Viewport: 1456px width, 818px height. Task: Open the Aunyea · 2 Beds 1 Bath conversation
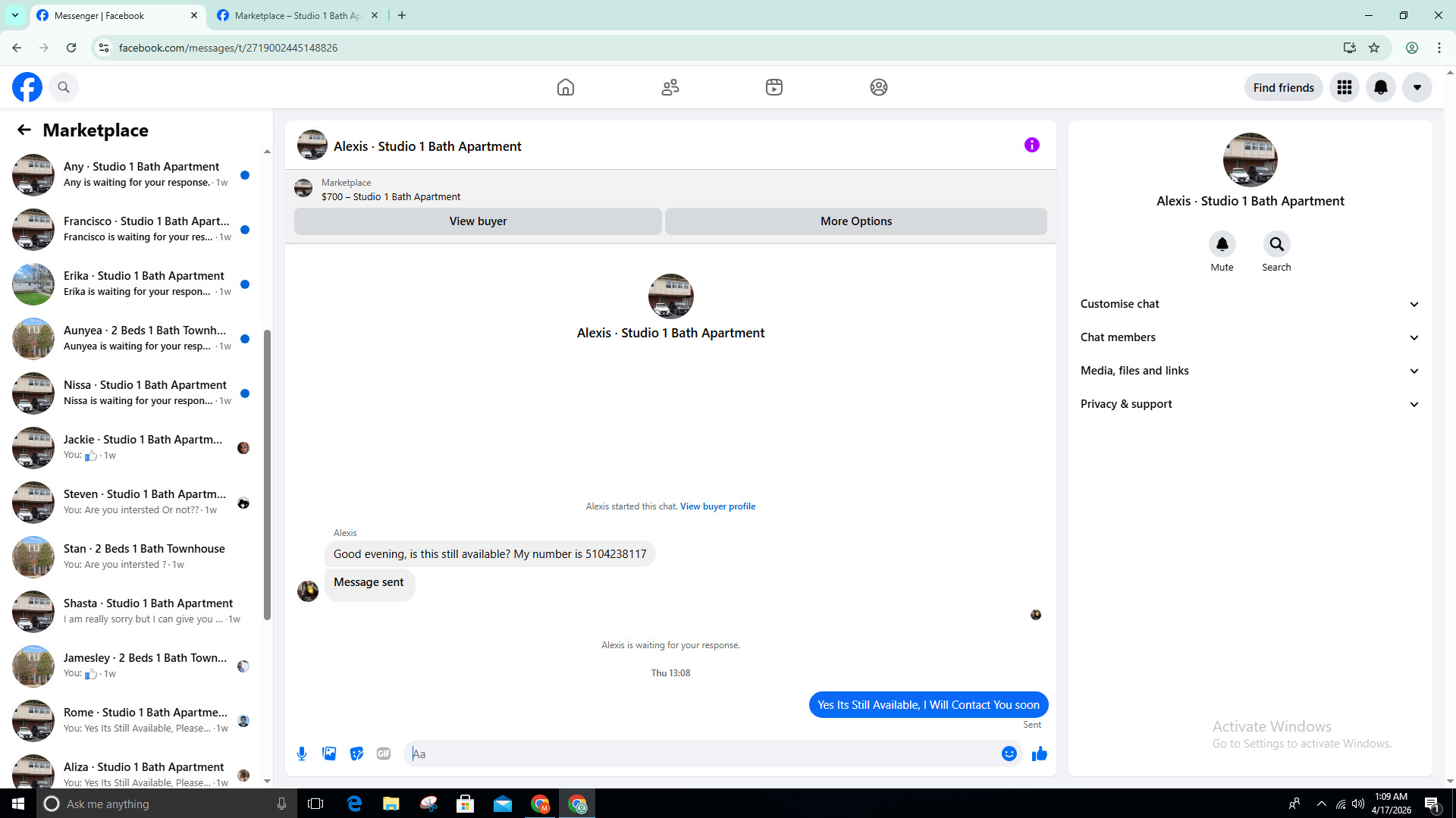[133, 338]
